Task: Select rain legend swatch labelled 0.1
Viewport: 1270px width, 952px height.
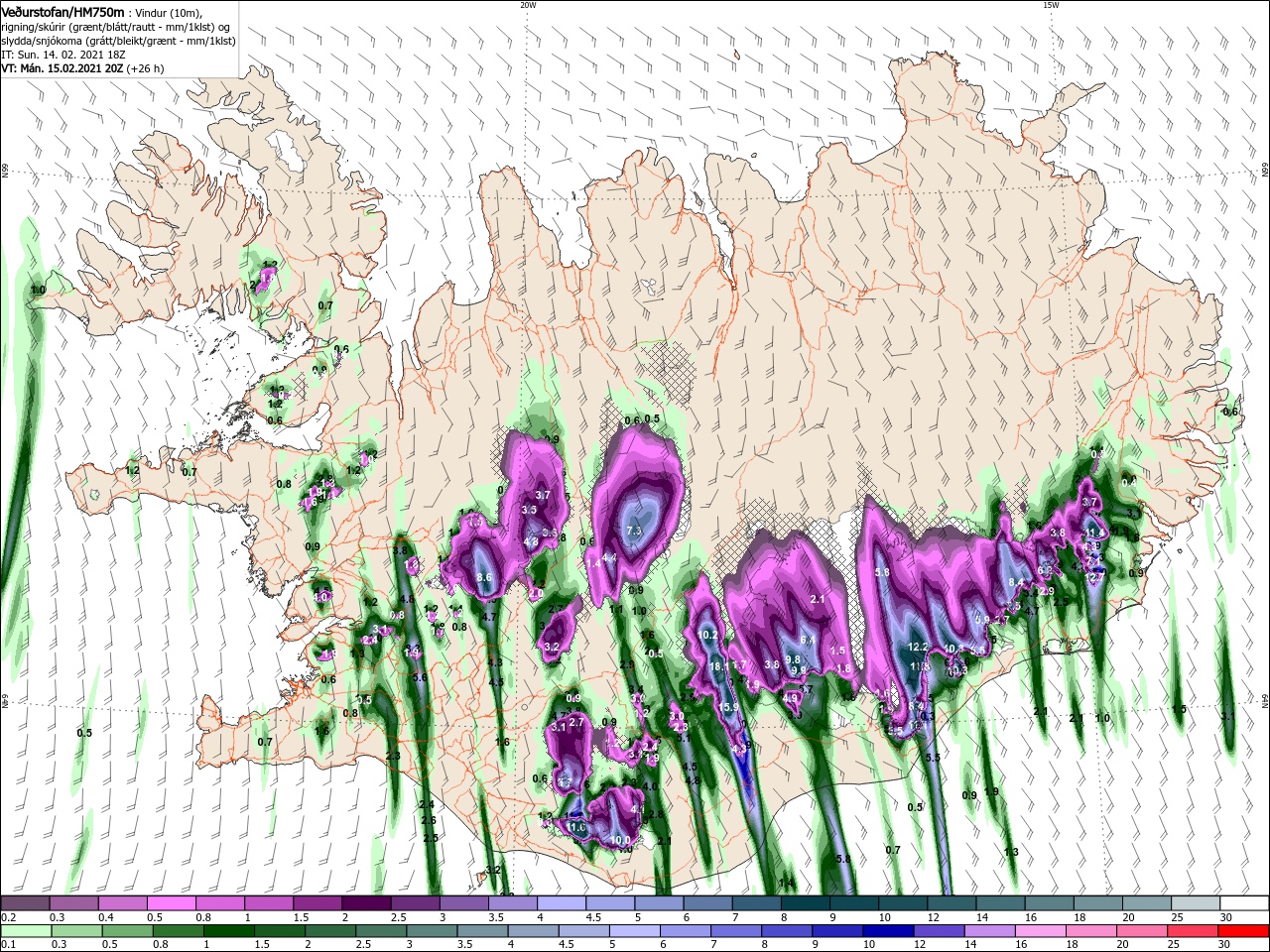Action: [x=26, y=932]
